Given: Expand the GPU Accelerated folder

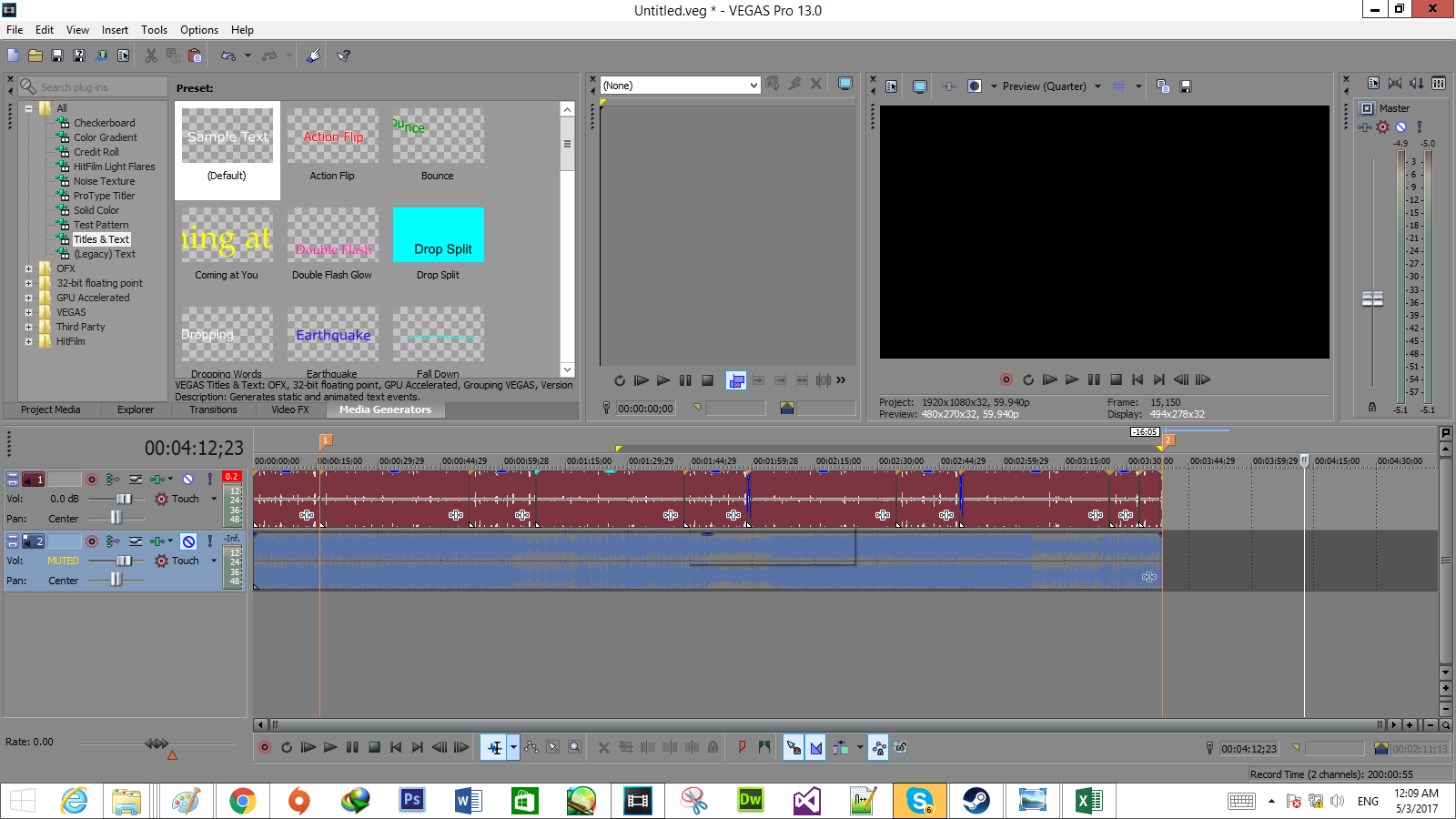Looking at the screenshot, I should coord(29,298).
